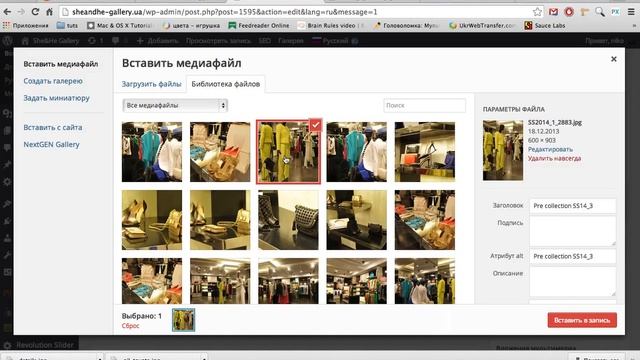Screen dimensions: 640x360
Task: Click the Поиск search field
Action: tap(424, 105)
